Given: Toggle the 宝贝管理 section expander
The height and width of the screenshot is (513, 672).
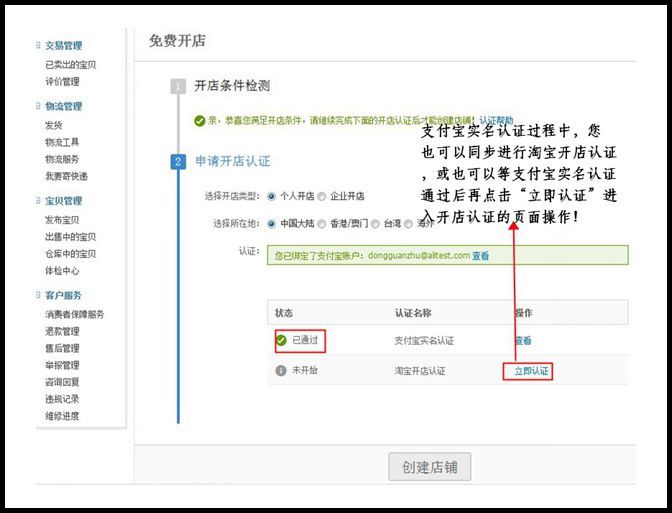Looking at the screenshot, I should [39, 201].
